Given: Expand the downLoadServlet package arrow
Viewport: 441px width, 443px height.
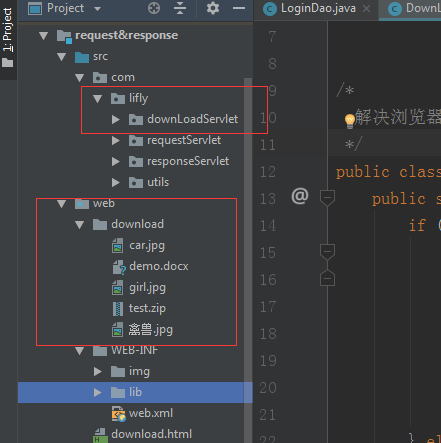Looking at the screenshot, I should pos(116,119).
